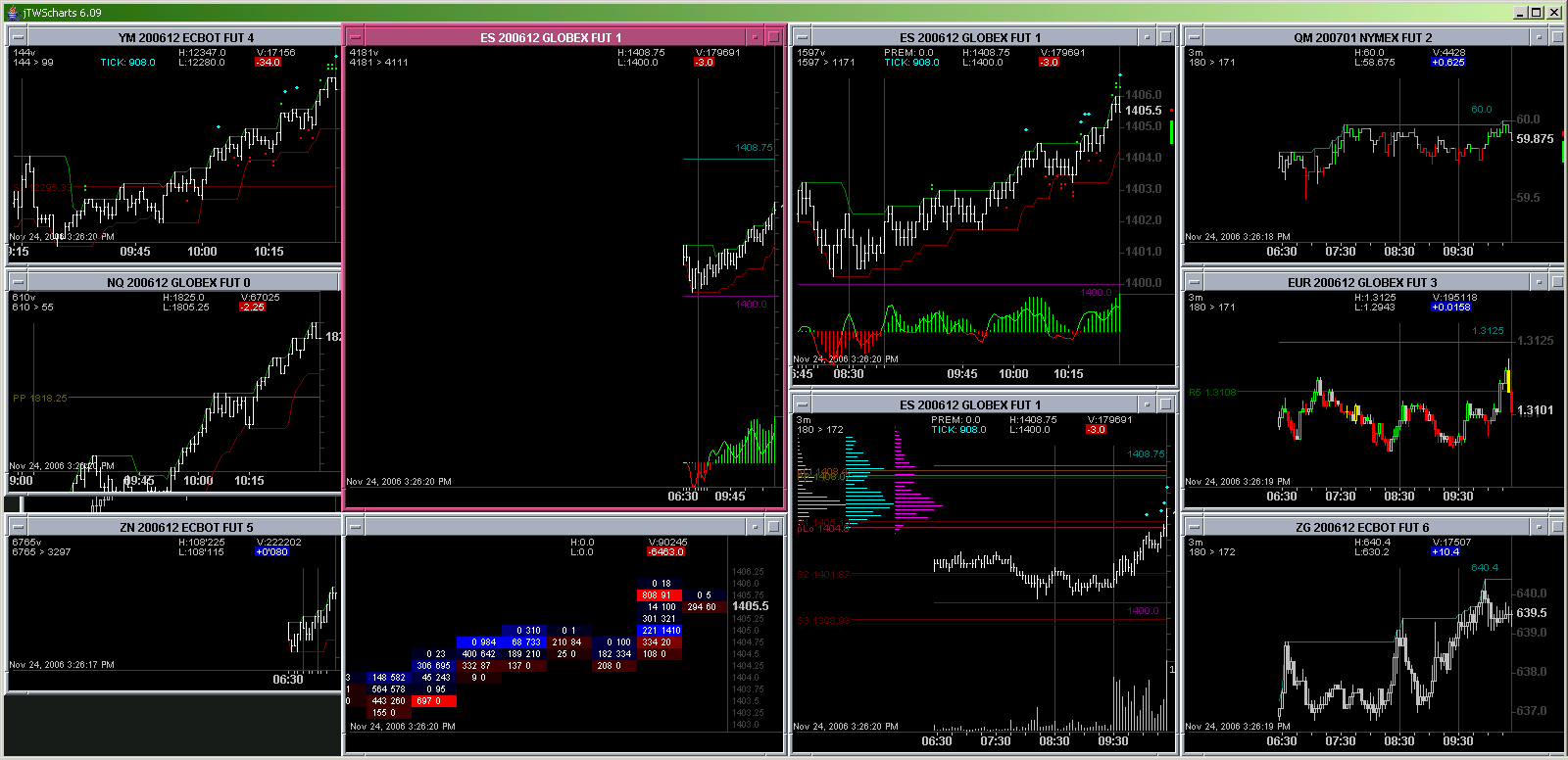Iconify the price ladder window
The height and width of the screenshot is (760, 1568).
coord(755,526)
